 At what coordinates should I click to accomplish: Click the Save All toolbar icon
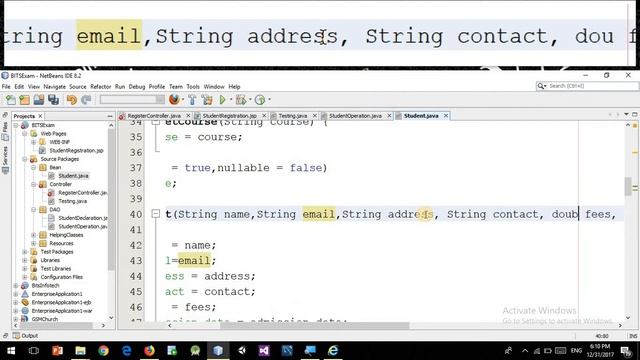tap(53, 100)
